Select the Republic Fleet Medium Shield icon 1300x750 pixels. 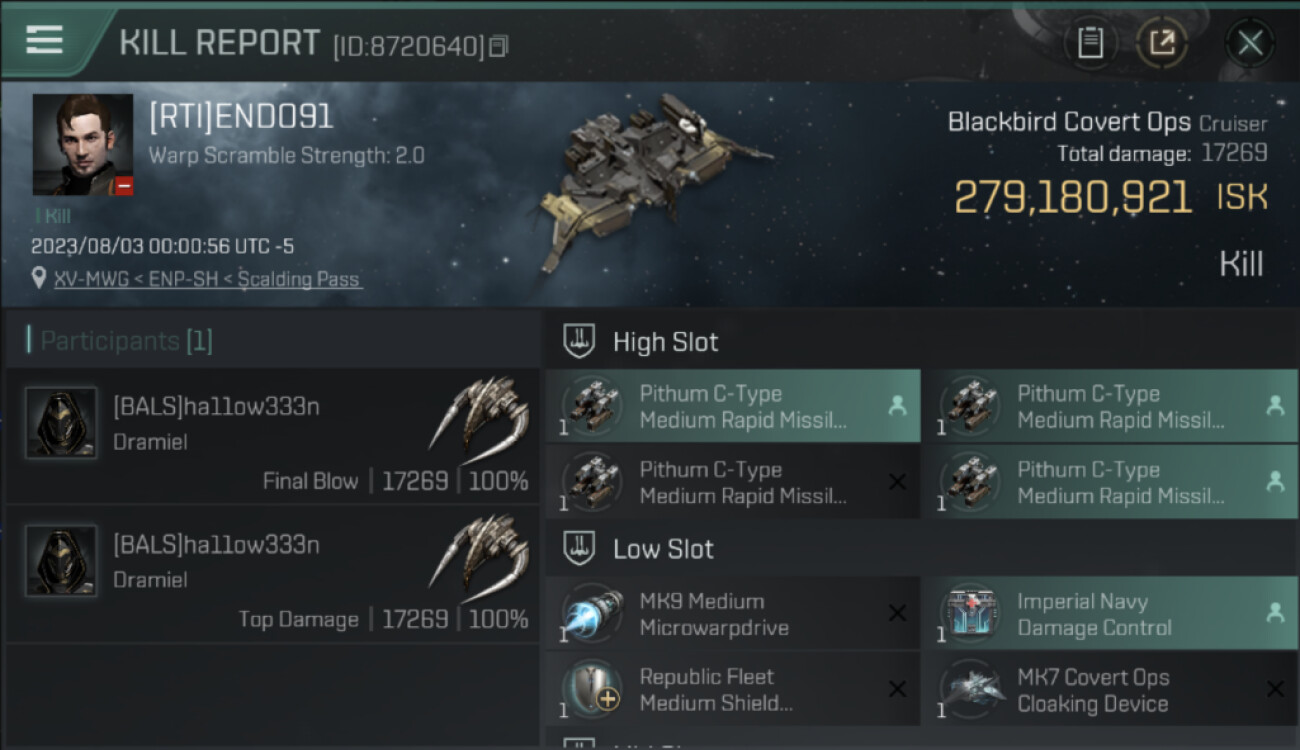click(591, 689)
